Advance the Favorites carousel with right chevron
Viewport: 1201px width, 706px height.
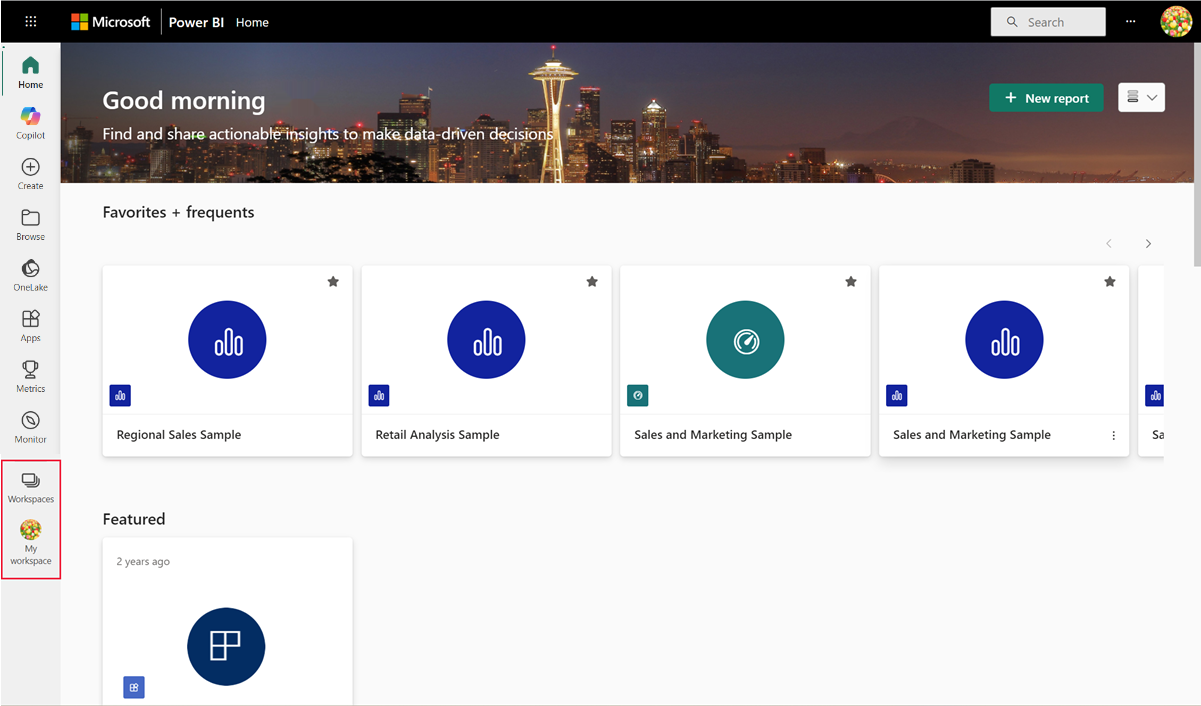(x=1148, y=243)
